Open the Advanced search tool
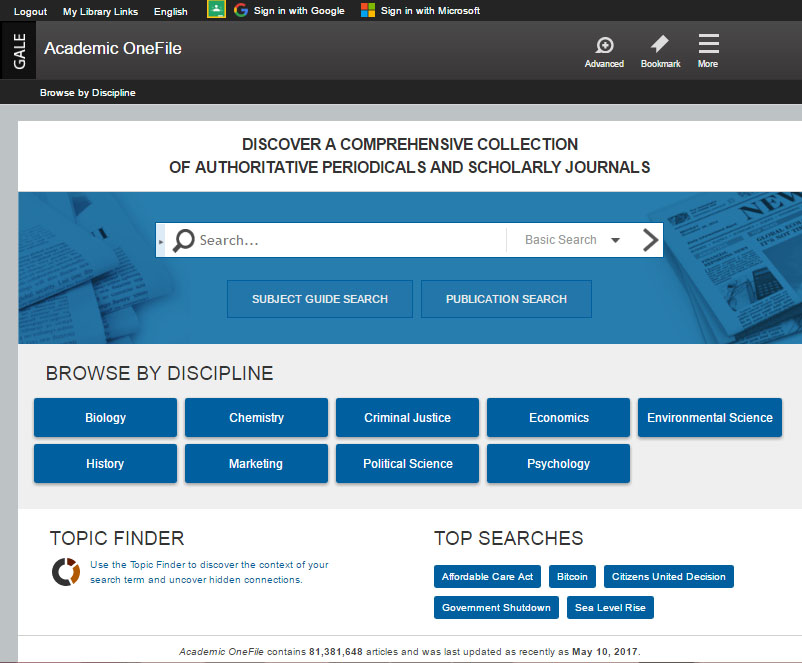 [604, 50]
